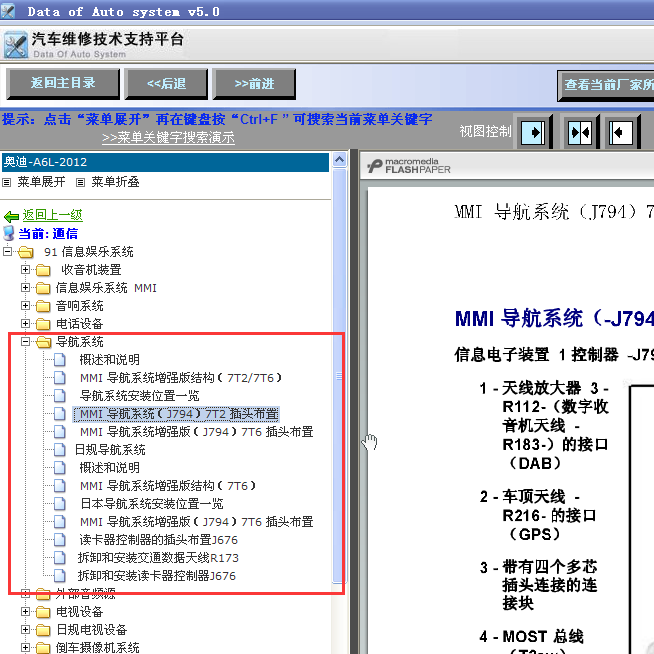Click the view control right-arrow panel icon
Image resolution: width=654 pixels, height=654 pixels.
point(534,132)
